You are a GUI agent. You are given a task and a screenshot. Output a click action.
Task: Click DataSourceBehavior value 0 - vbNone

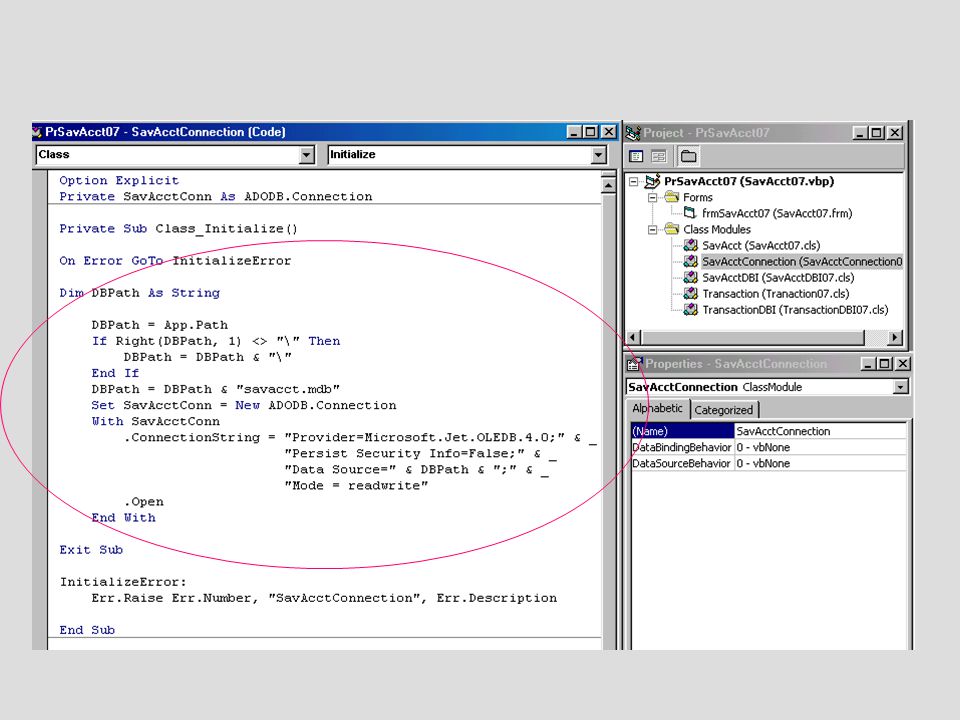[820, 463]
